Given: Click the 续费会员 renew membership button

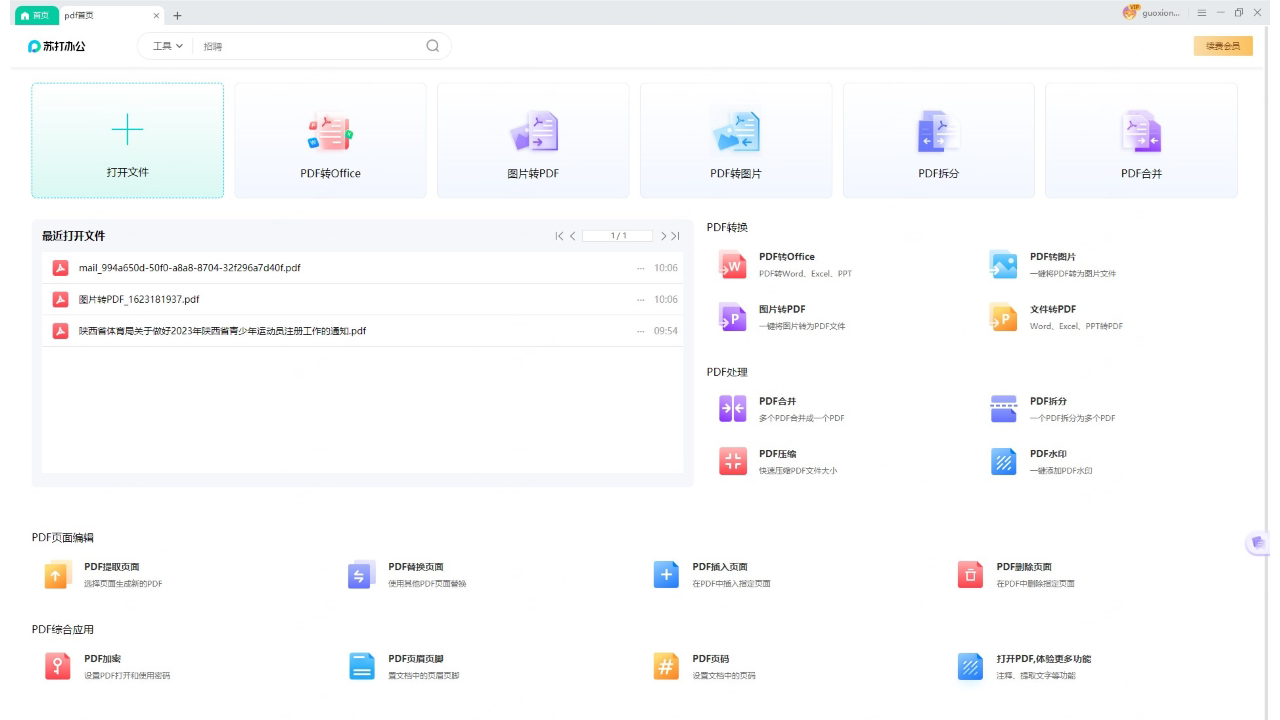Looking at the screenshot, I should (1222, 46).
